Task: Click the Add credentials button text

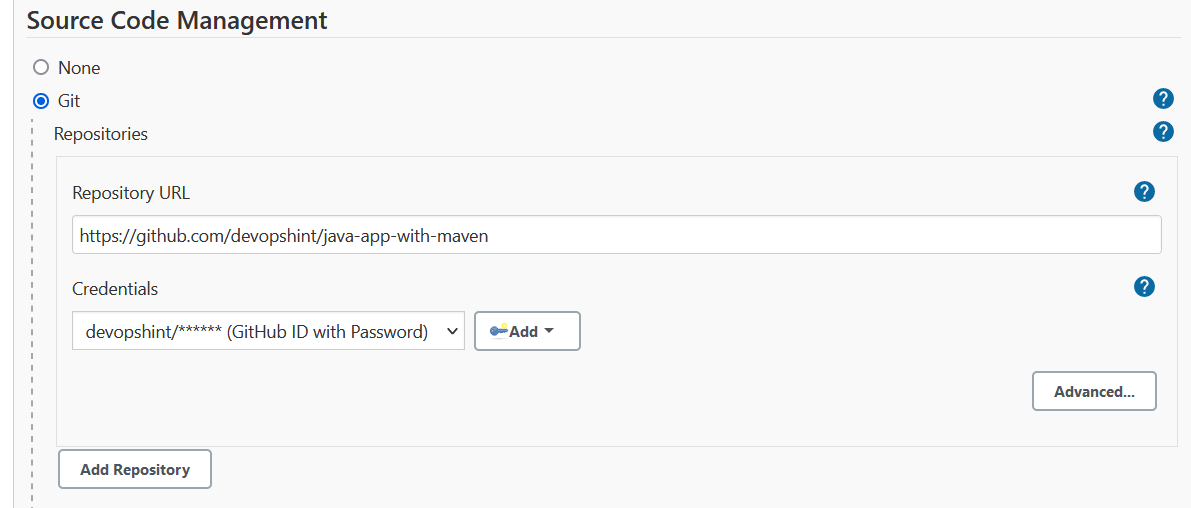Action: click(x=524, y=332)
